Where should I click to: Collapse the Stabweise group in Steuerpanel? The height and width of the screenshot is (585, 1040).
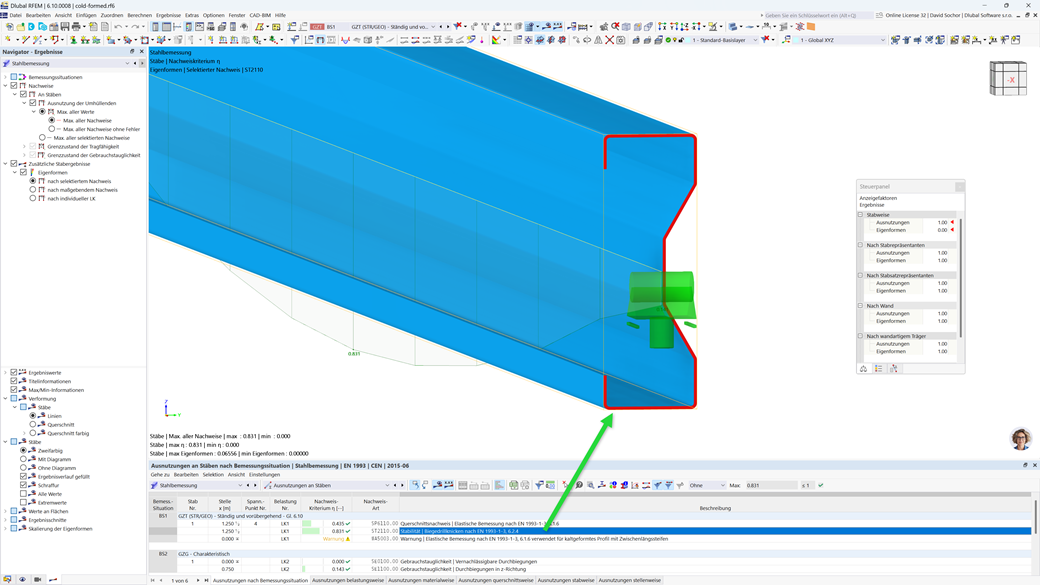tap(861, 215)
